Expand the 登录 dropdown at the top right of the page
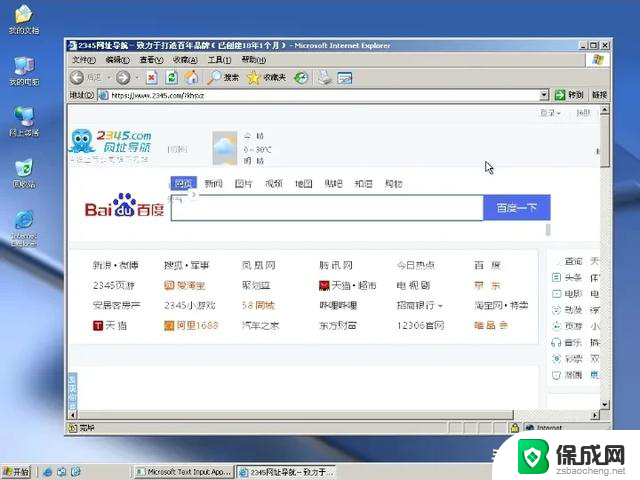This screenshot has width=640, height=480. pyautogui.click(x=550, y=113)
